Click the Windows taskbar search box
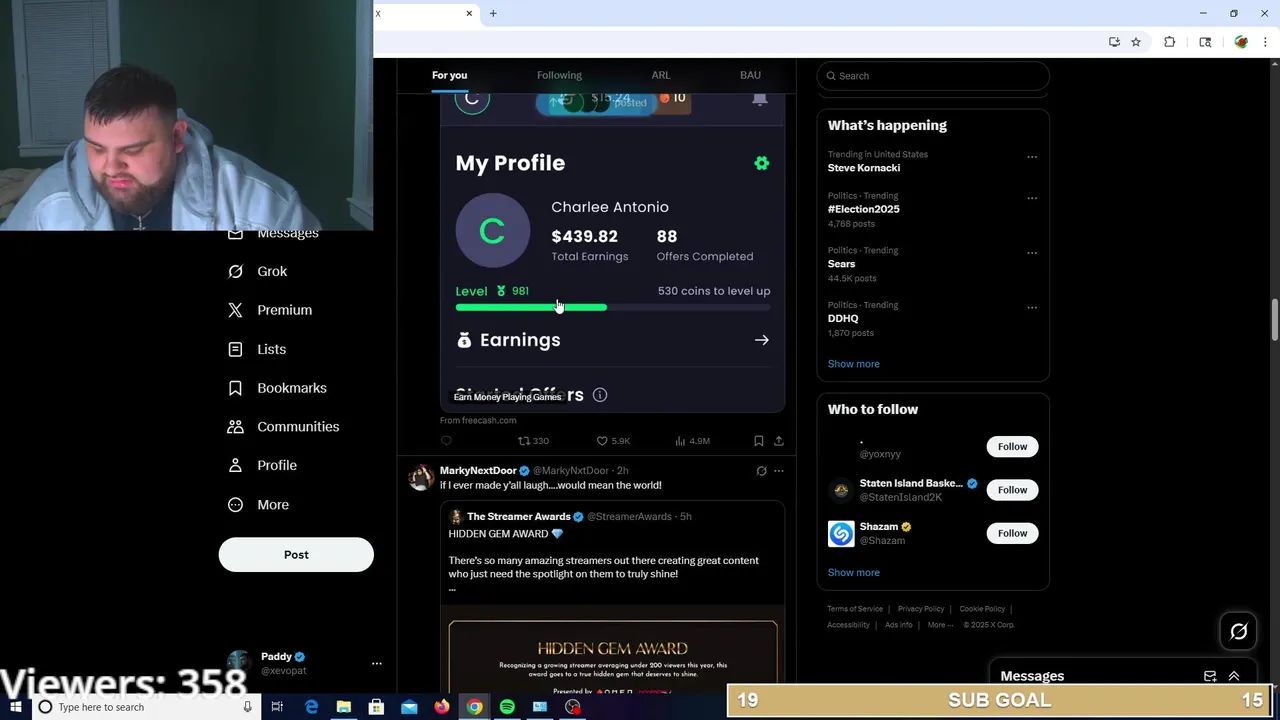 point(147,707)
